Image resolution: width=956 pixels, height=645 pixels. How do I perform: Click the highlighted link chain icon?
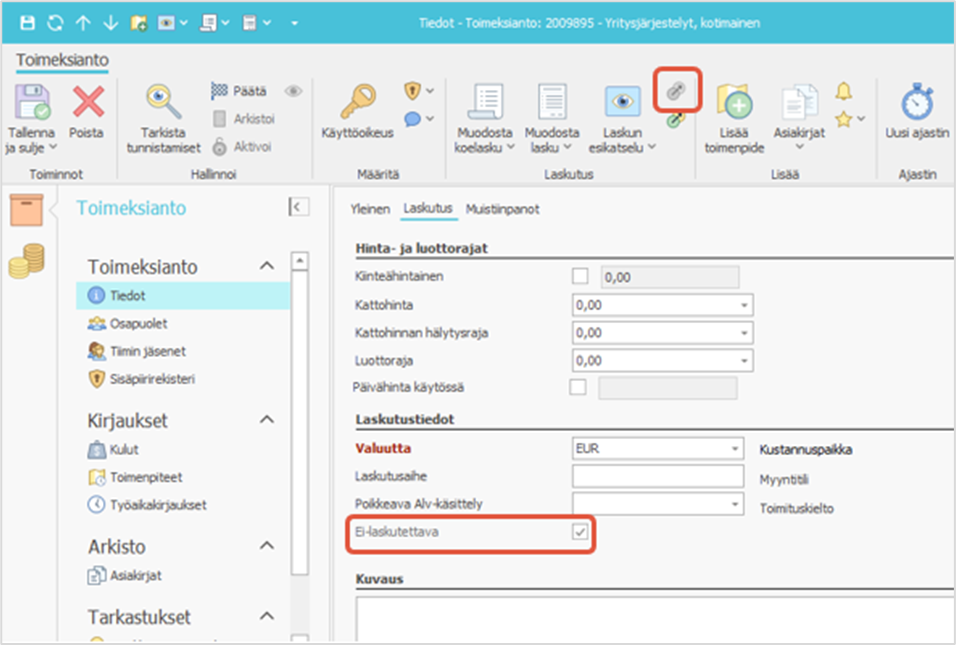pyautogui.click(x=675, y=91)
